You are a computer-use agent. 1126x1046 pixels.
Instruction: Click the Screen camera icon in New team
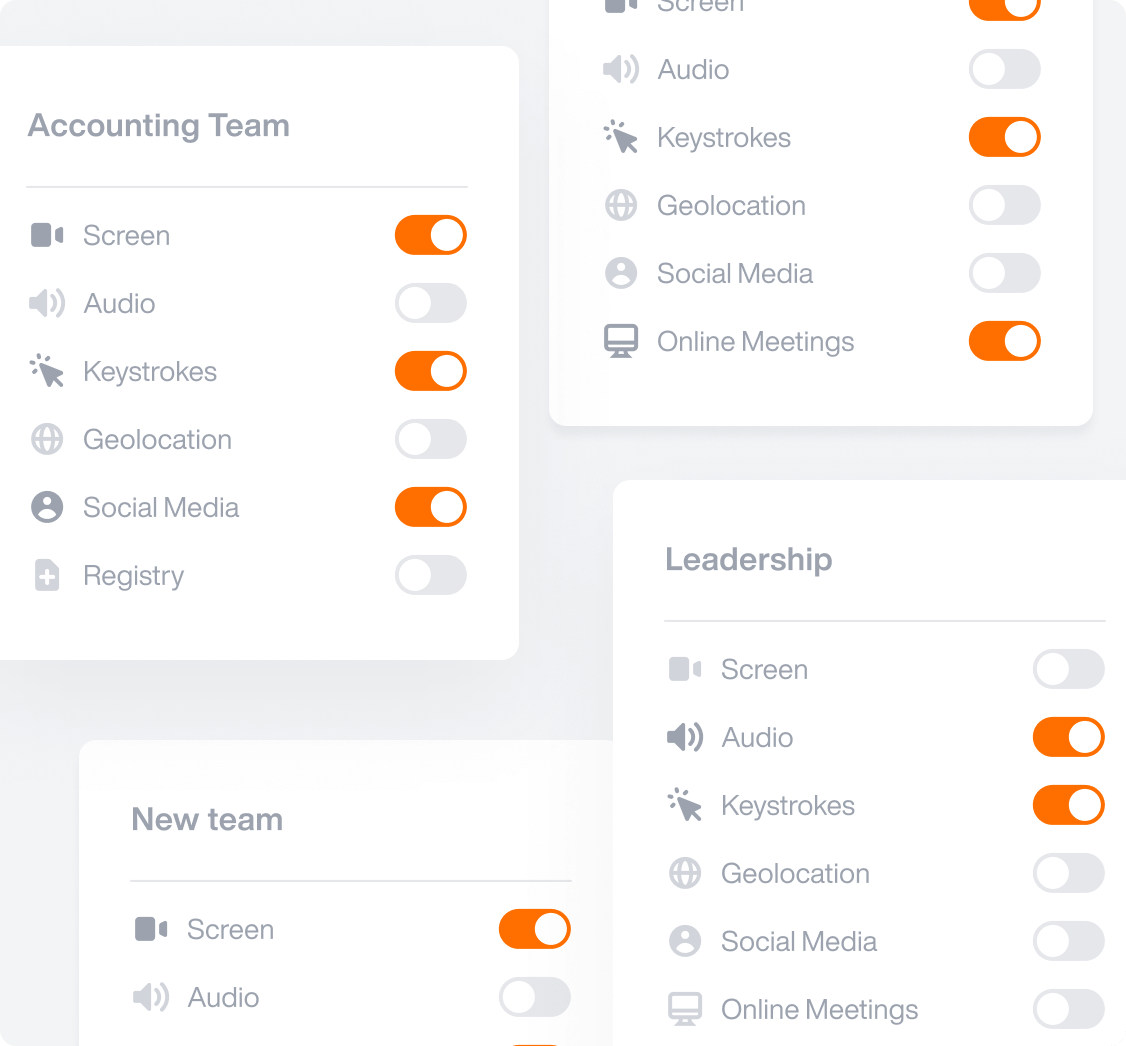pyautogui.click(x=150, y=929)
